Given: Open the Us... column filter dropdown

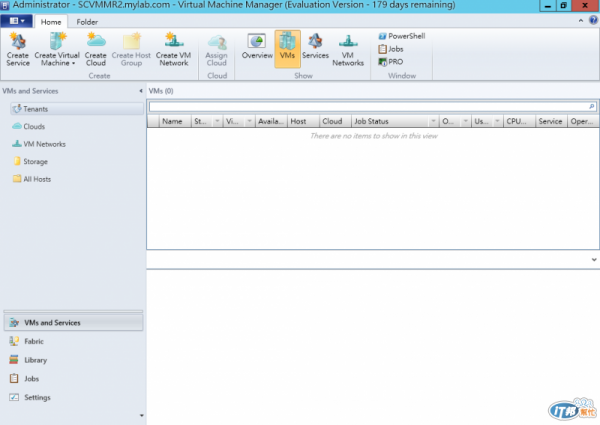Looking at the screenshot, I should click(497, 121).
